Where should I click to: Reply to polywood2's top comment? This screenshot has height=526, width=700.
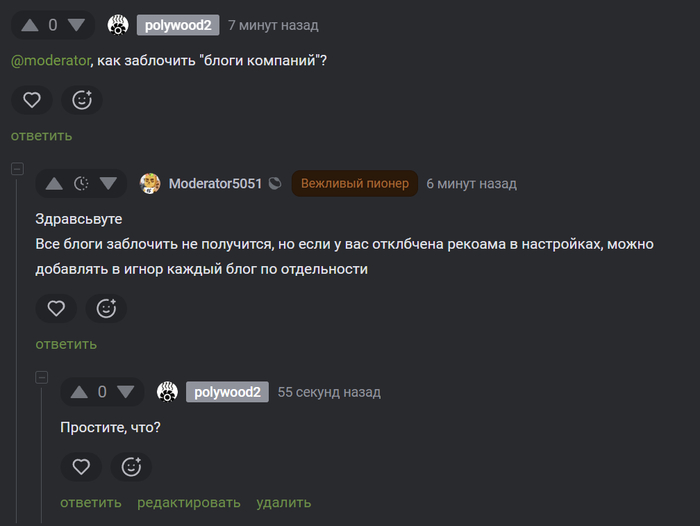tap(41, 136)
